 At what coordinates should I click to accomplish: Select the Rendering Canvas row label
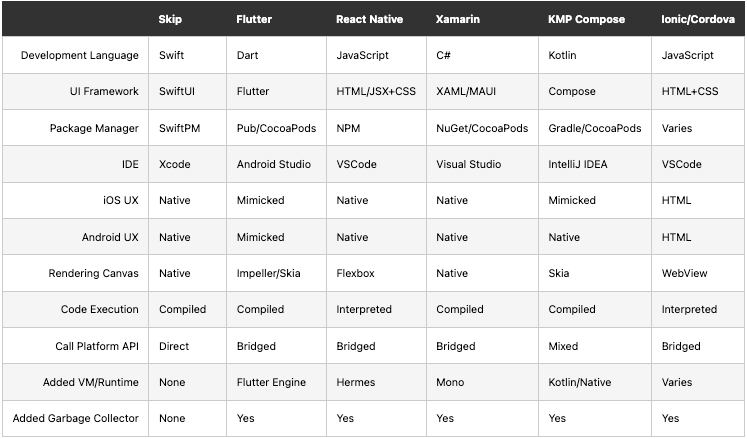[x=94, y=273]
